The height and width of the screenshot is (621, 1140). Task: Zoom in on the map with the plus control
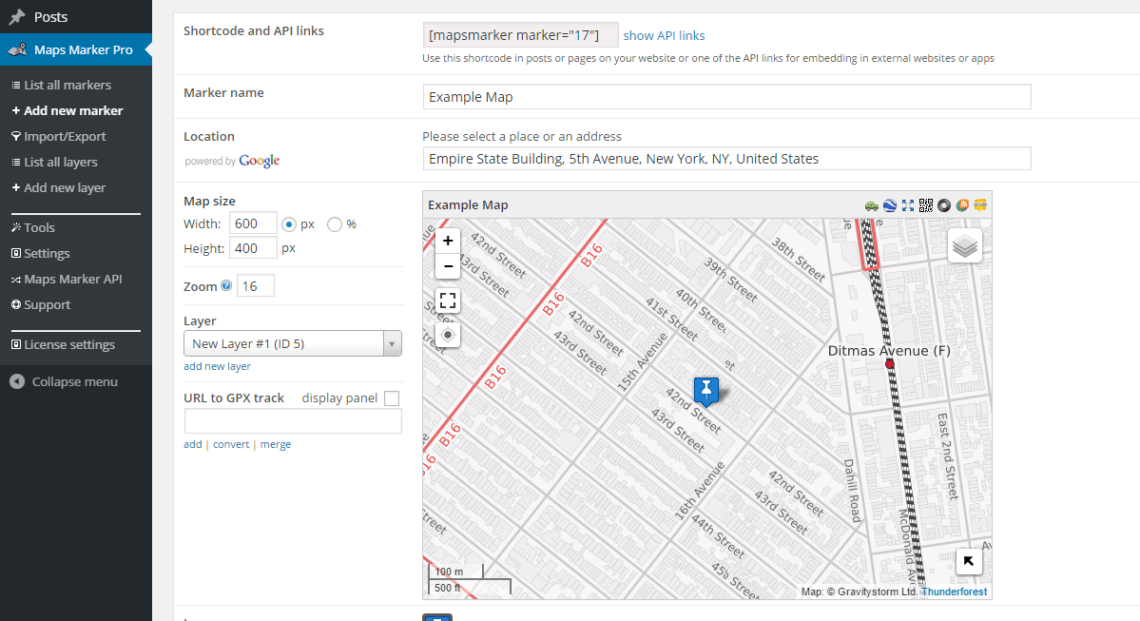[x=447, y=240]
